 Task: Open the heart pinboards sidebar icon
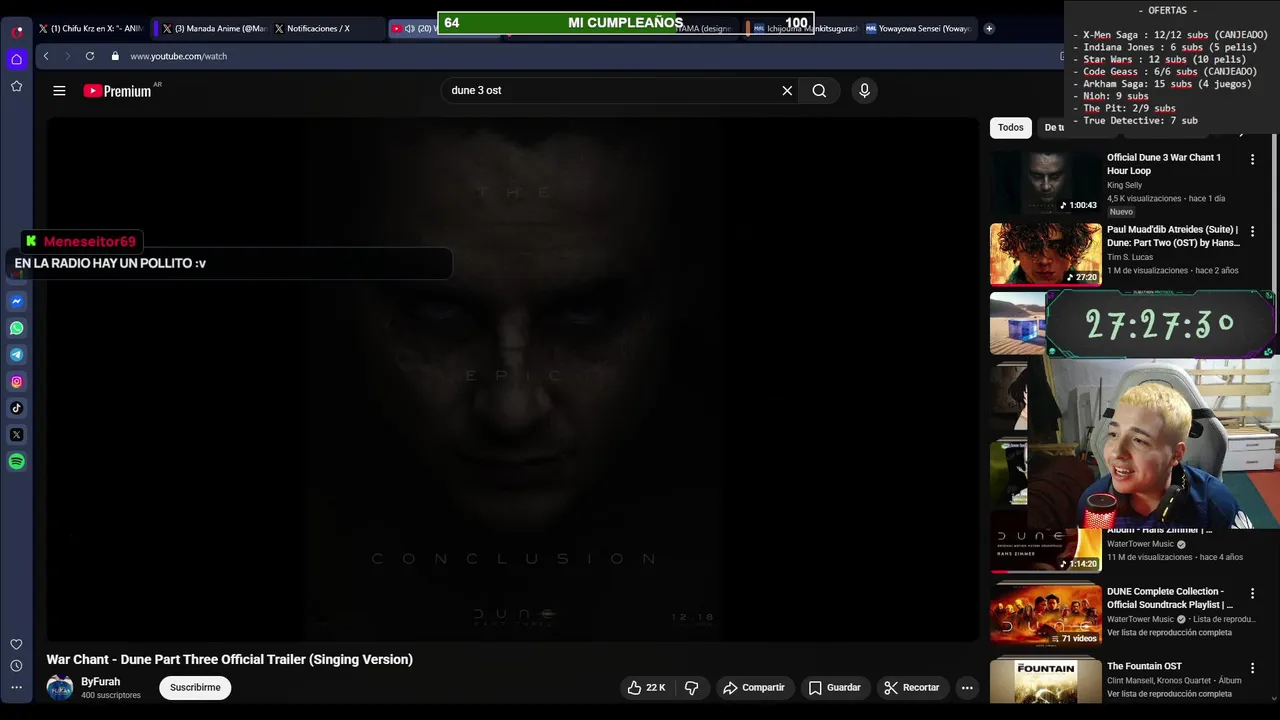17,644
